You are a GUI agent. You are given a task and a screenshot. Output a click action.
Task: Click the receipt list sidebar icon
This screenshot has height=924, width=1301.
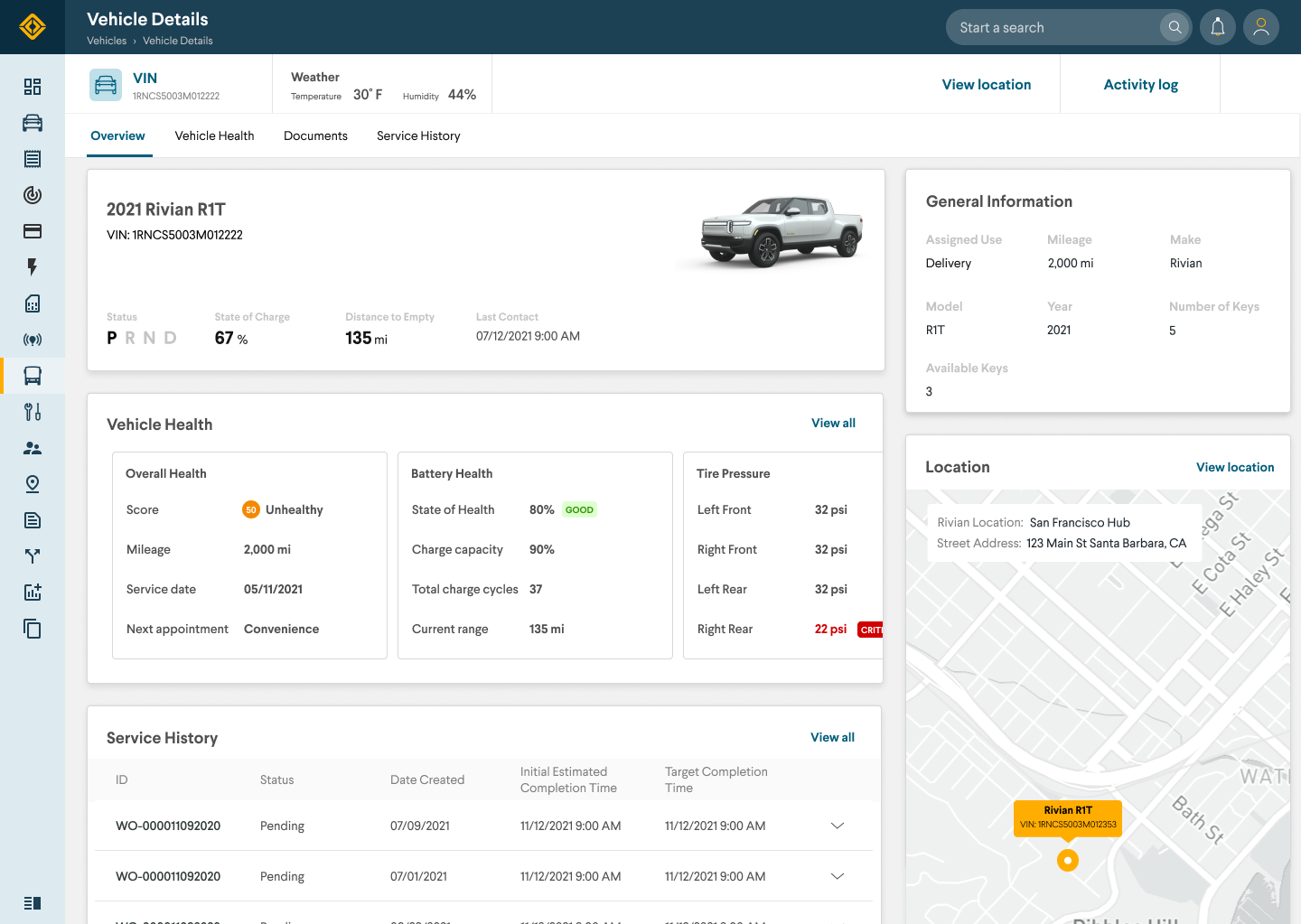[33, 159]
